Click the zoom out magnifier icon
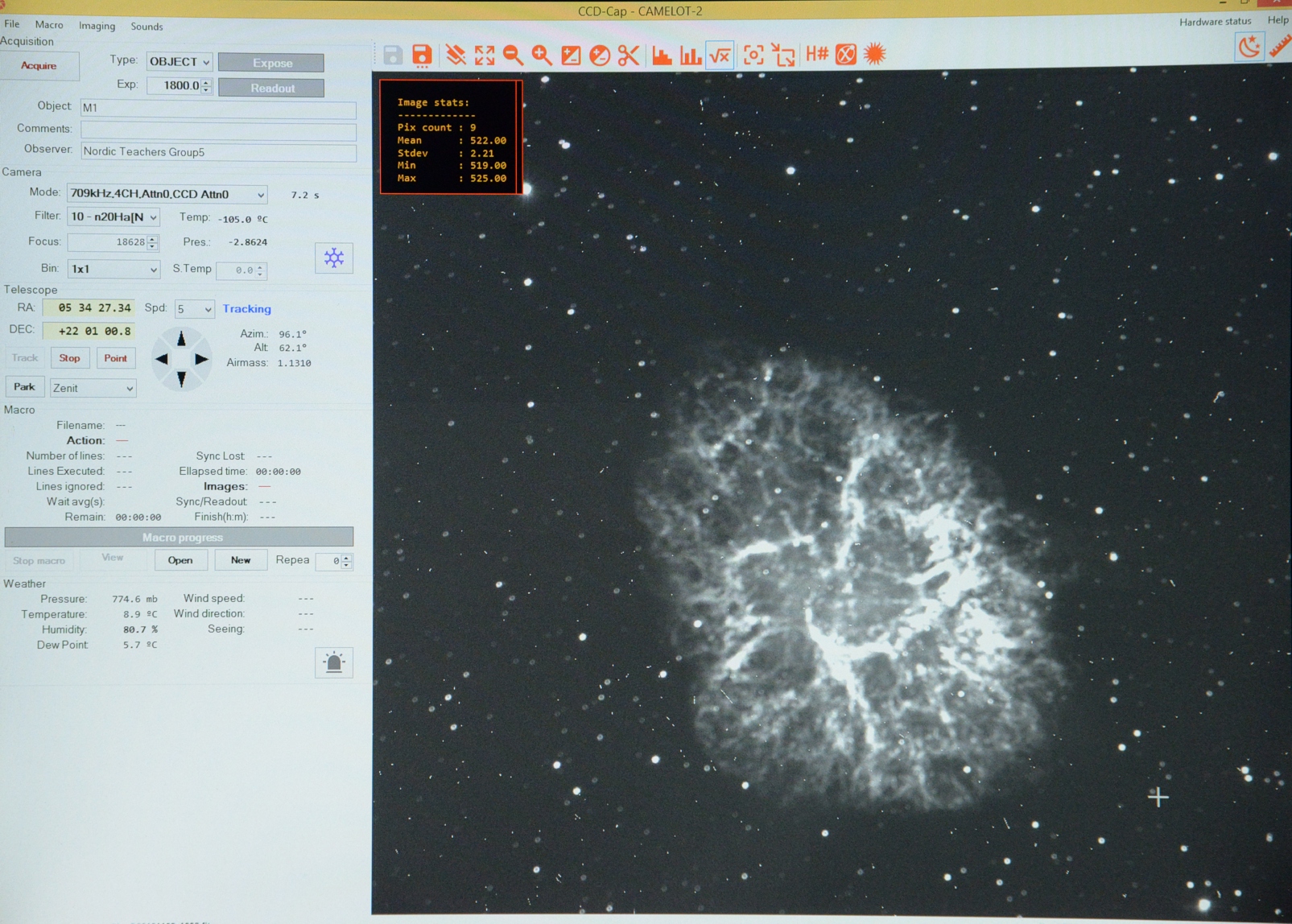Viewport: 1292px width, 924px height. tap(513, 55)
